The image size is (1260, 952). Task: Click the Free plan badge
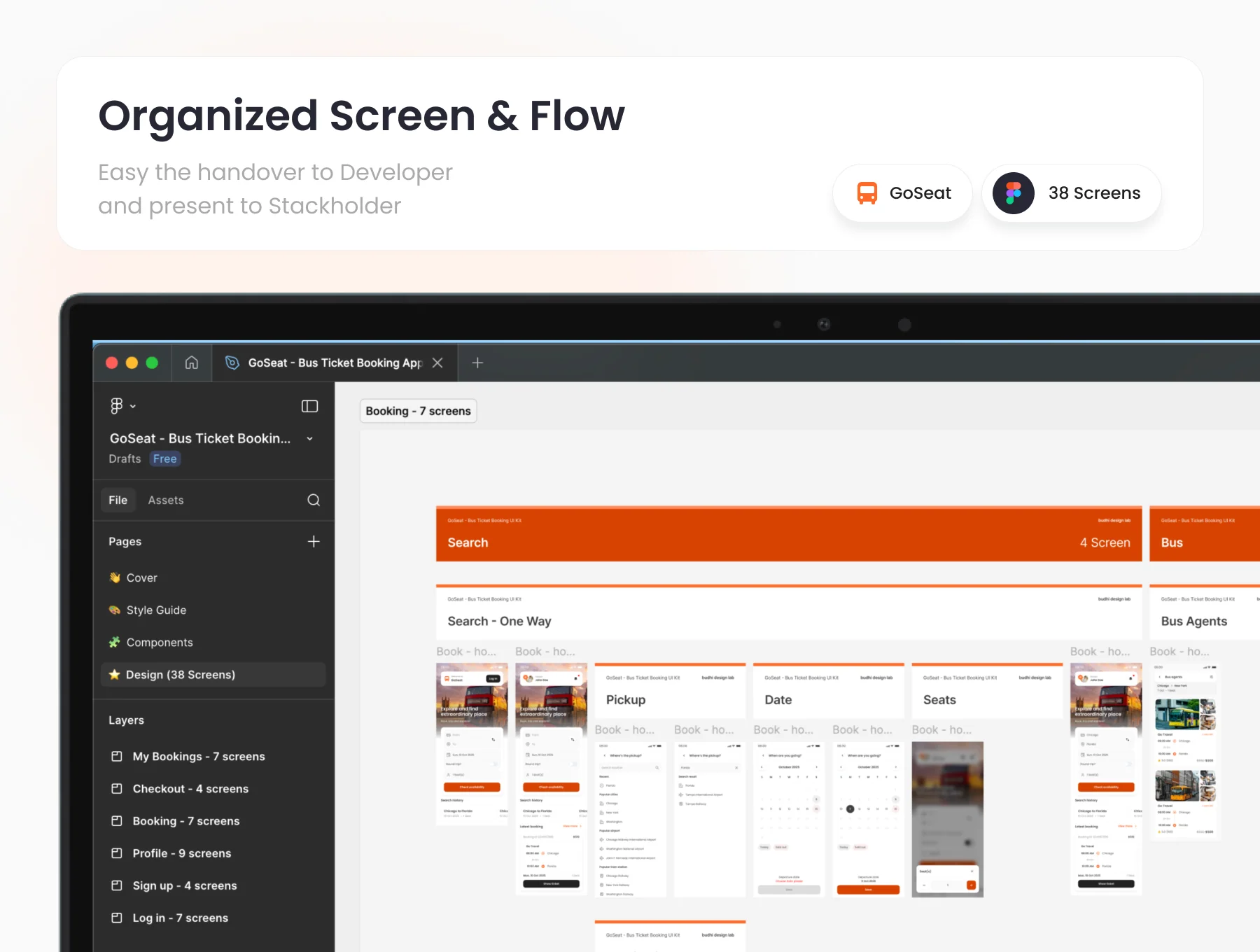tap(165, 458)
